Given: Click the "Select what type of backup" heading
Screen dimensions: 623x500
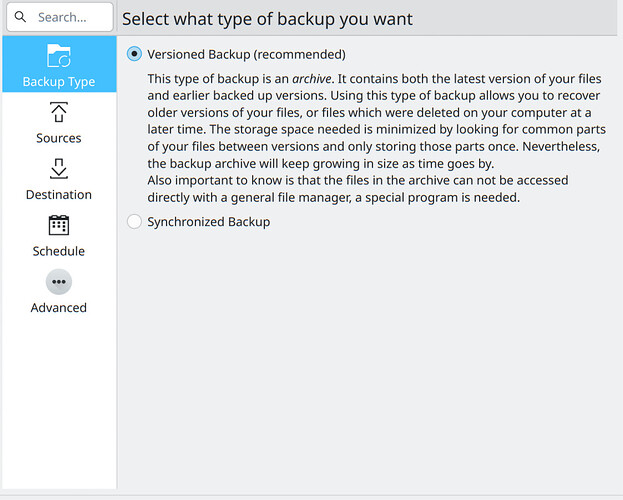Looking at the screenshot, I should 268,19.
